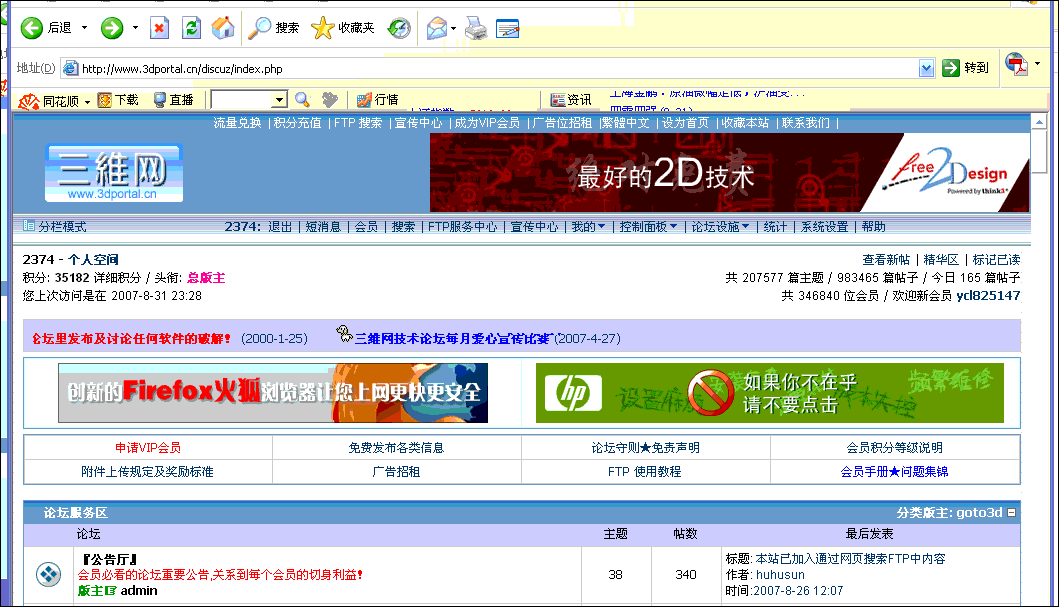
Task: Click 退出 logout link
Action: click(x=280, y=227)
